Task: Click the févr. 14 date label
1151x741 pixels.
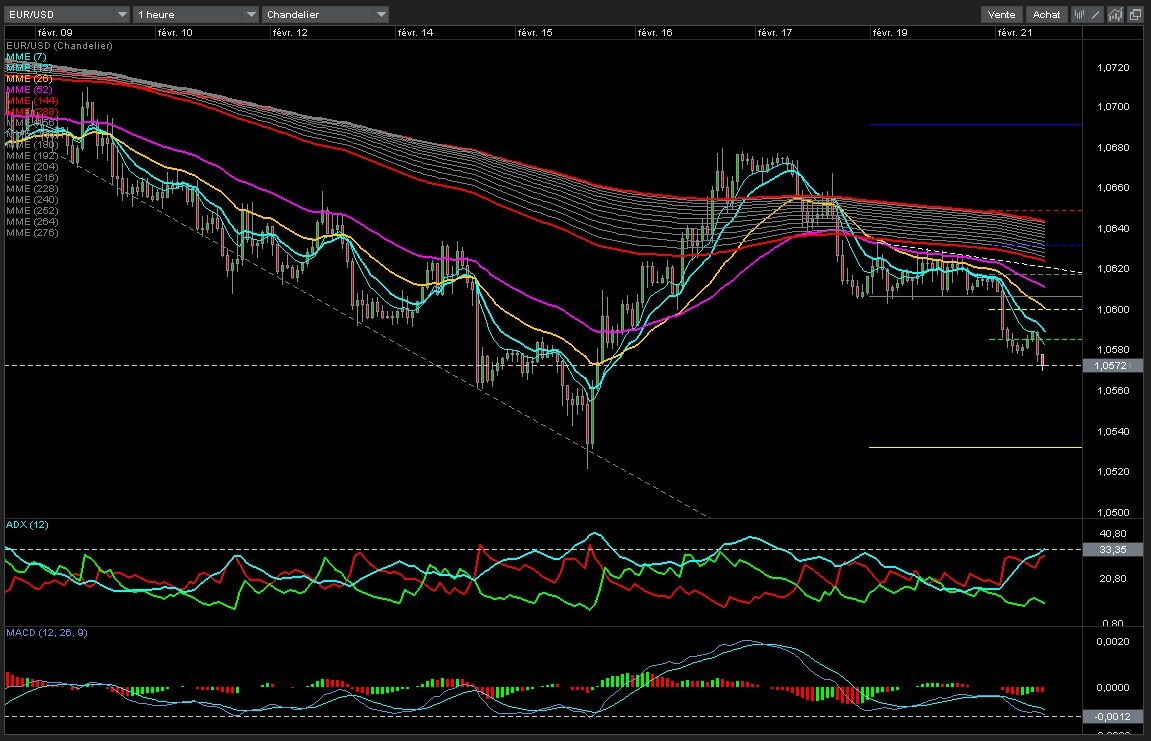Action: [415, 32]
